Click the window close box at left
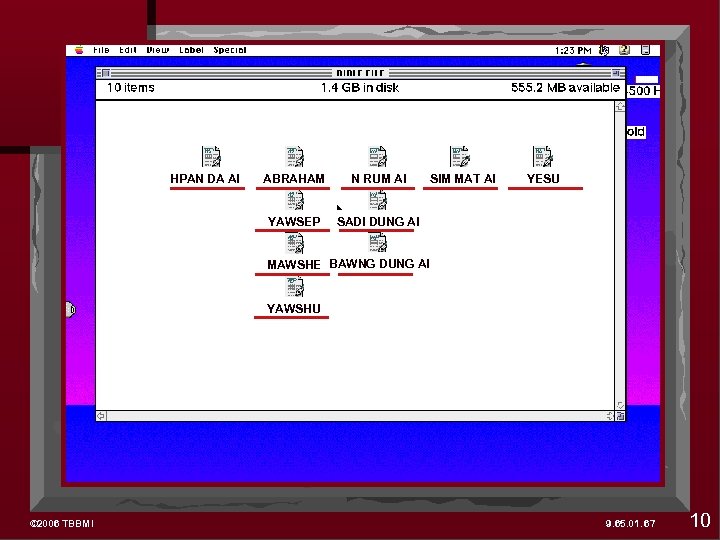The height and width of the screenshot is (540, 720). [106, 73]
